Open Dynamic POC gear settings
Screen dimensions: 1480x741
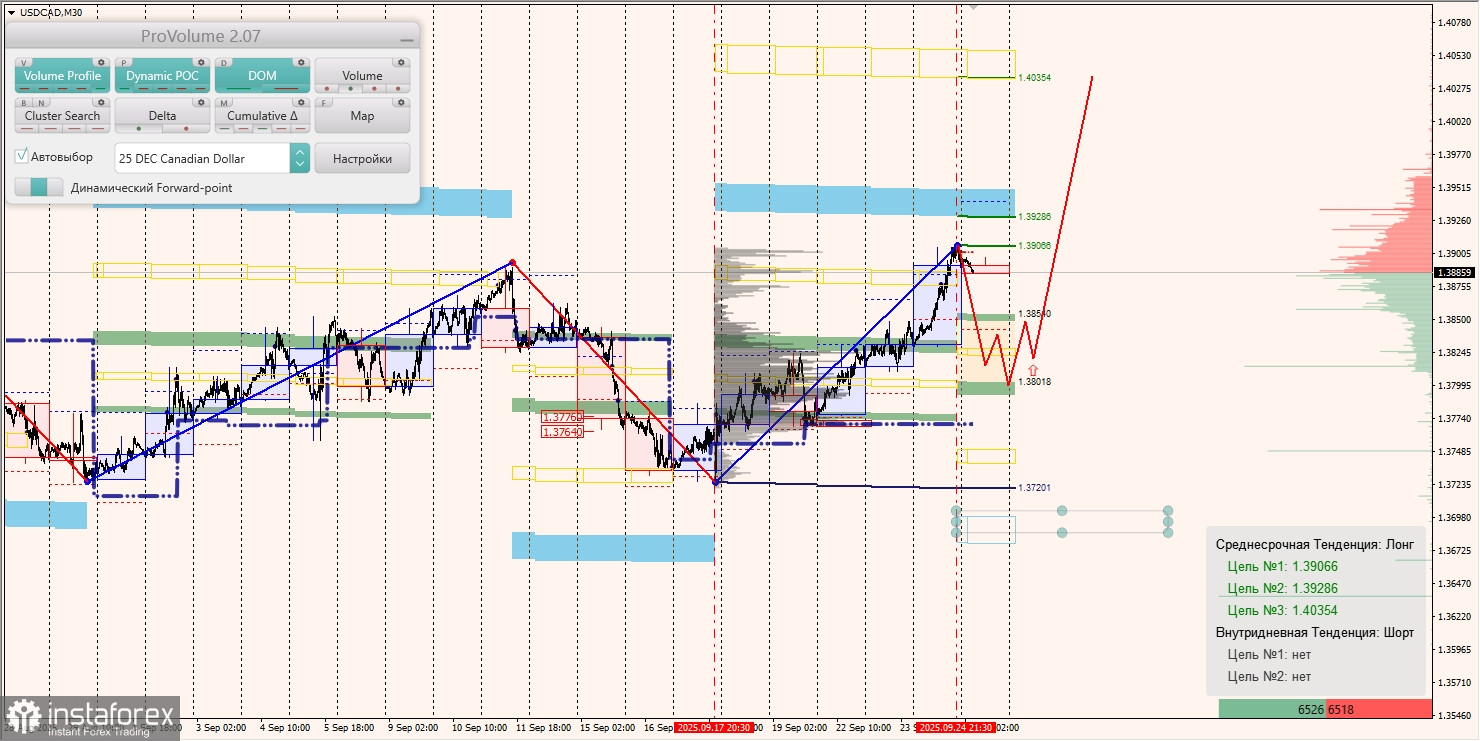201,62
